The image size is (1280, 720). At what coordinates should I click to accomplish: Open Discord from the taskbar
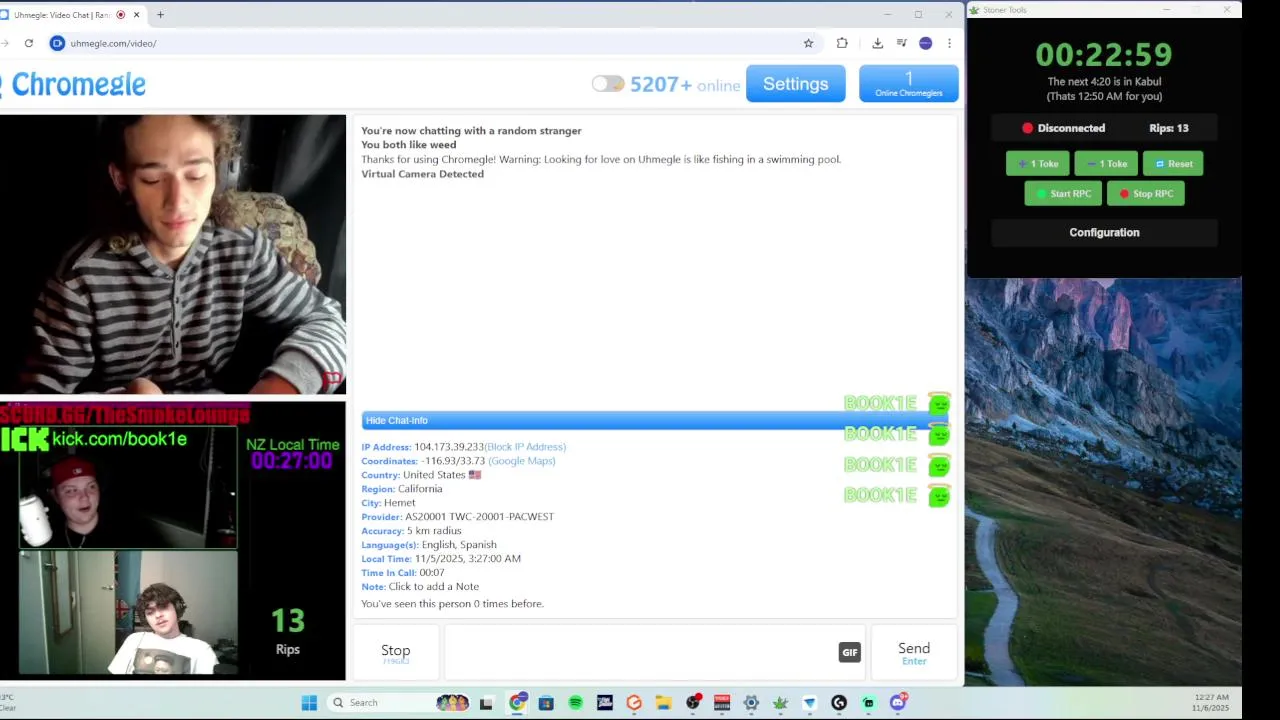pos(898,703)
